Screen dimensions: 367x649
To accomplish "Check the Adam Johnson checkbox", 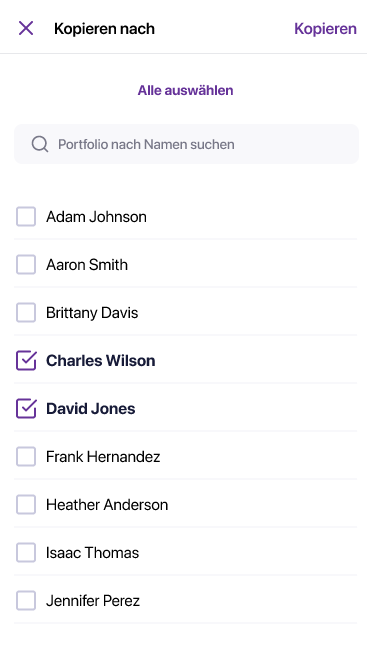I will pyautogui.click(x=26, y=216).
